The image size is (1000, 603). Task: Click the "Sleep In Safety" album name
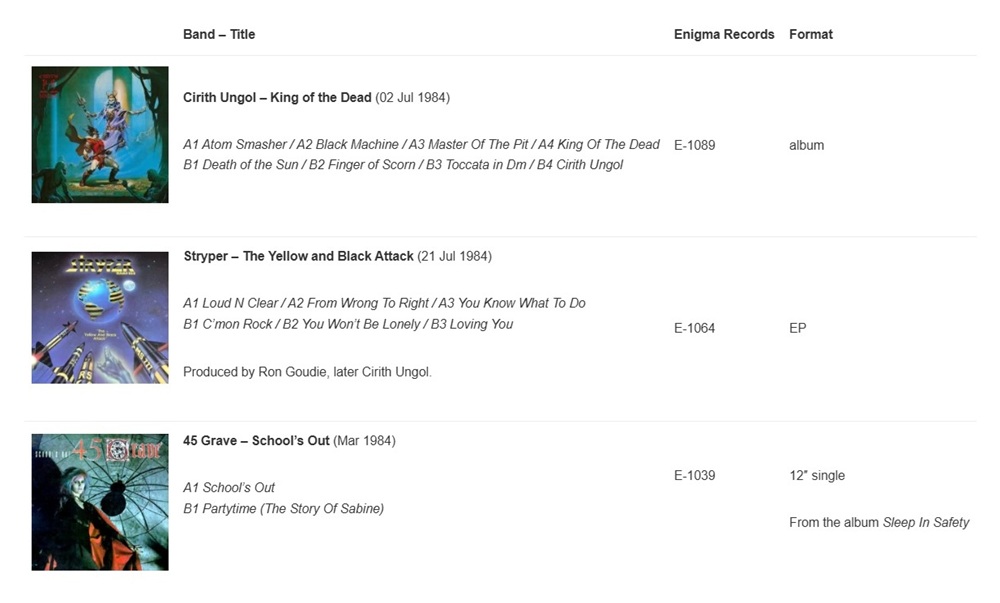pyautogui.click(x=926, y=523)
